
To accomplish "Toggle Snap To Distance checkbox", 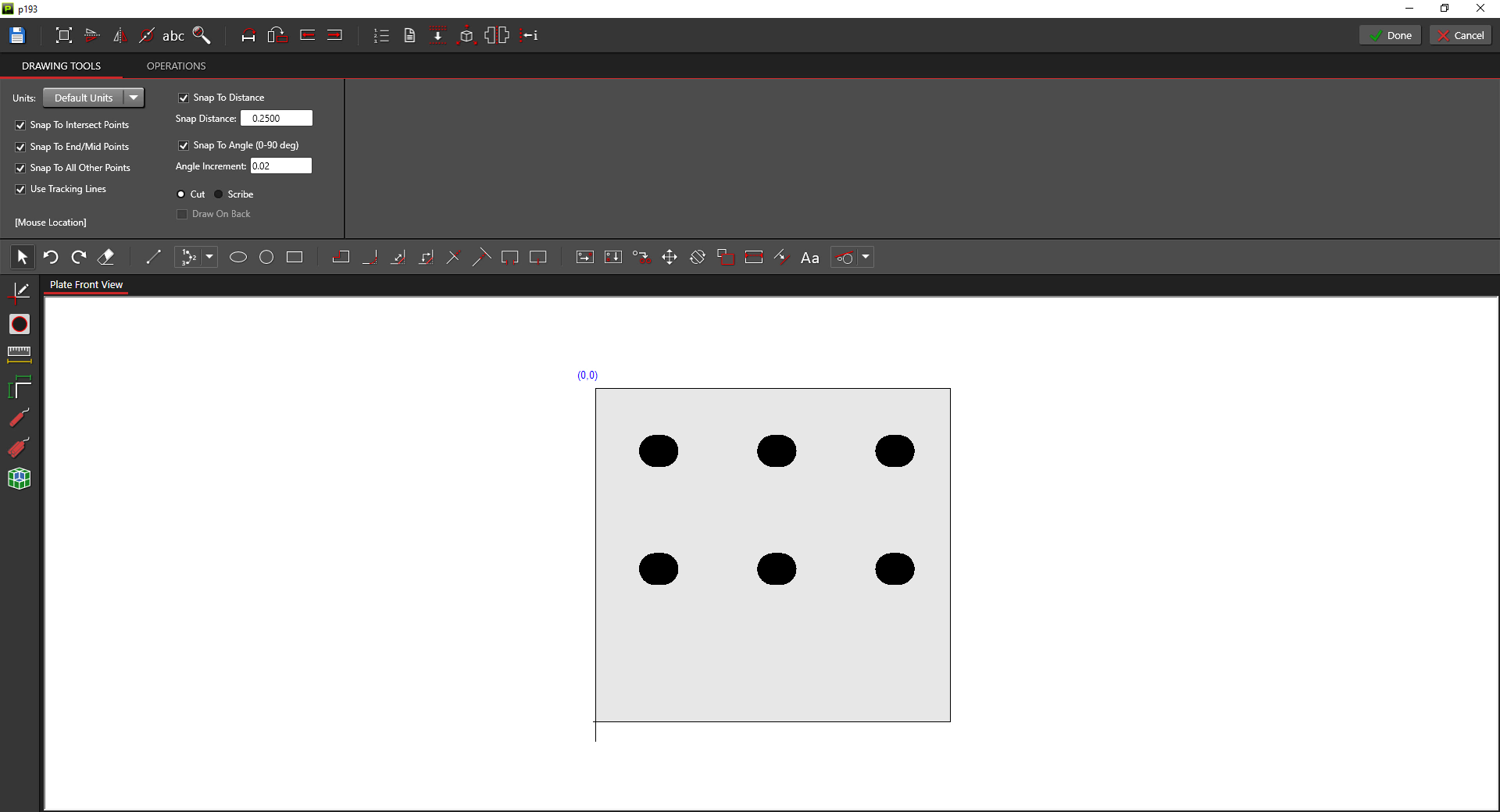I will [184, 98].
